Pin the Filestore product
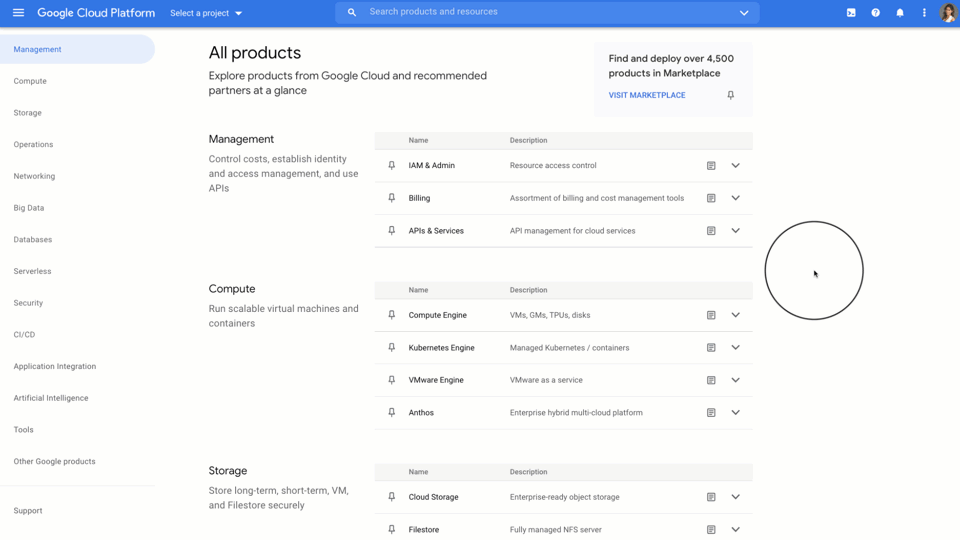The image size is (960, 540). pyautogui.click(x=392, y=530)
